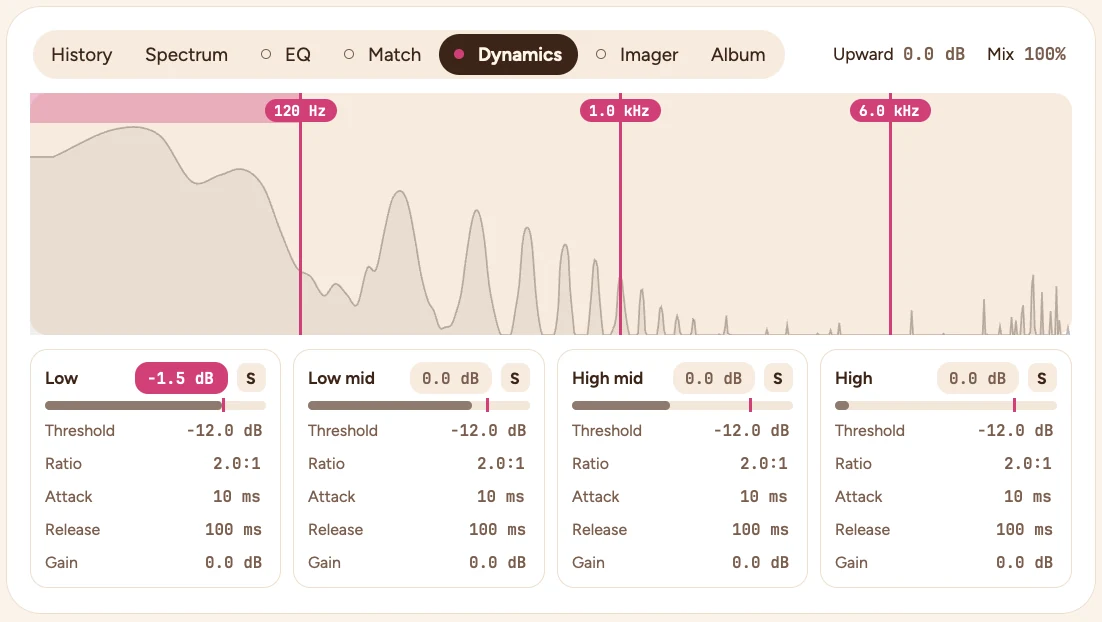Click the Low band Release 100 ms value
1102x622 pixels.
click(x=233, y=529)
